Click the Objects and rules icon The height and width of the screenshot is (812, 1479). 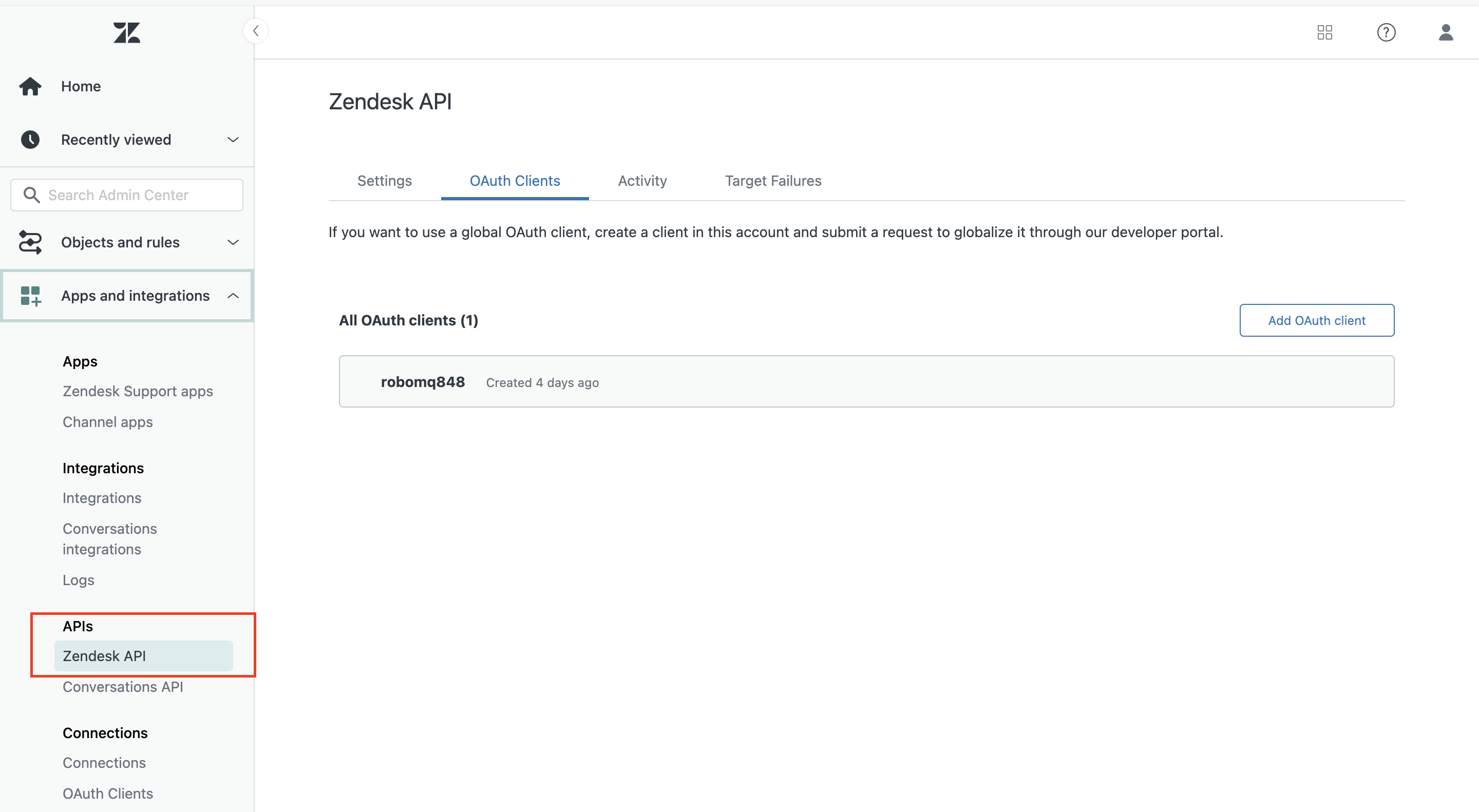pyautogui.click(x=30, y=242)
